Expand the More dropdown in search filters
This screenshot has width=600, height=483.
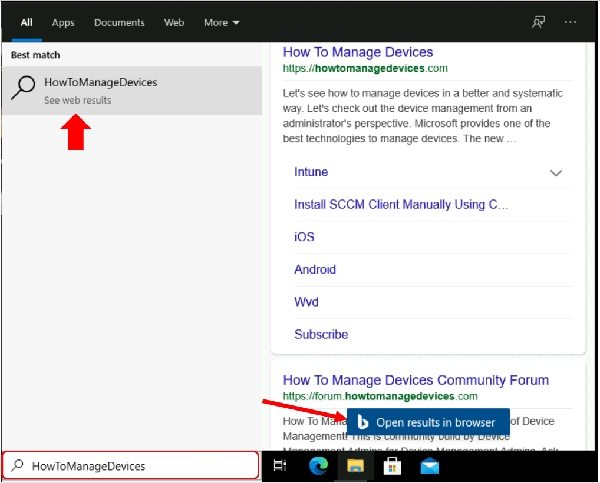pyautogui.click(x=221, y=22)
